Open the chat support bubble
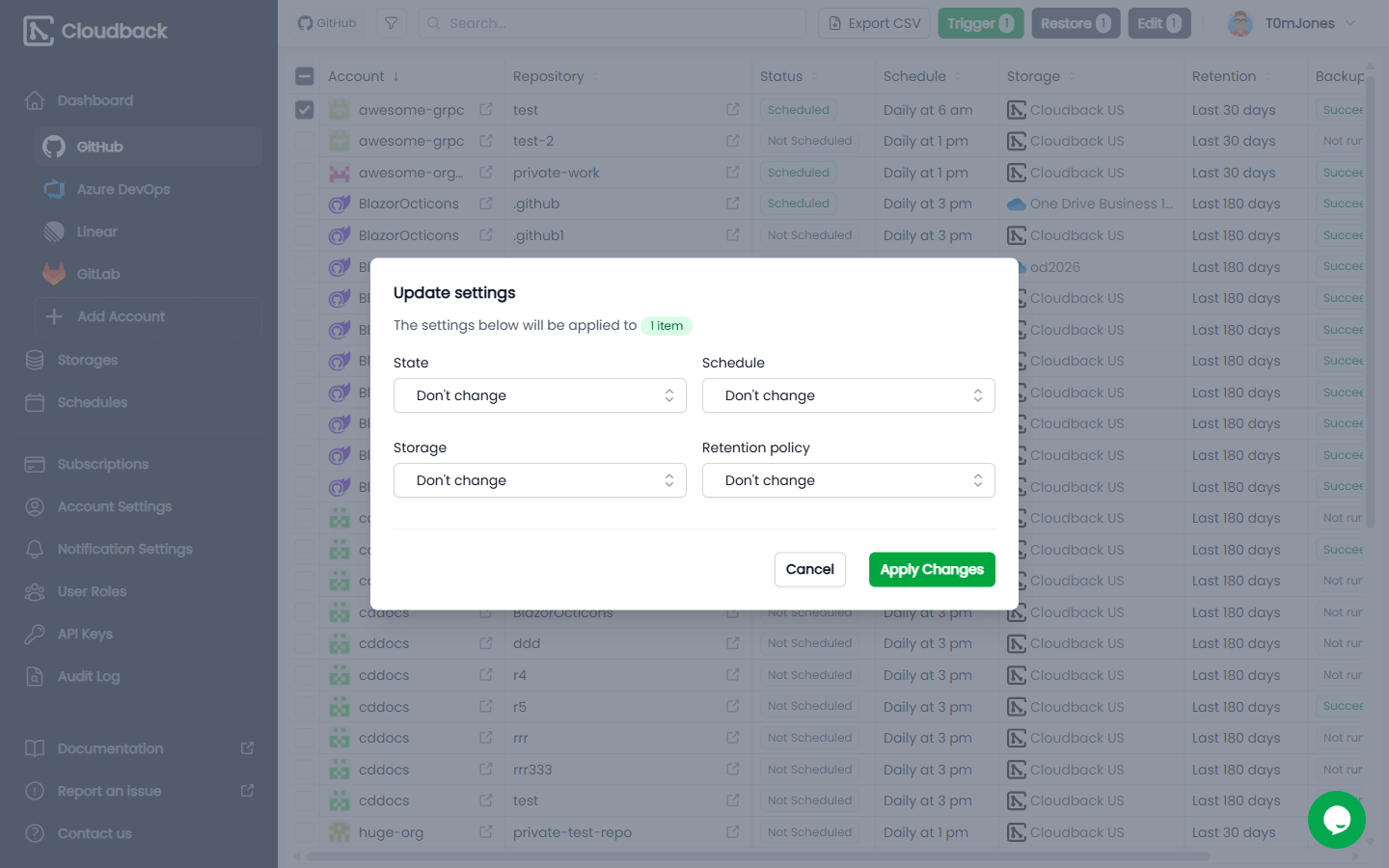Viewport: 1389px width, 868px height. [x=1337, y=820]
